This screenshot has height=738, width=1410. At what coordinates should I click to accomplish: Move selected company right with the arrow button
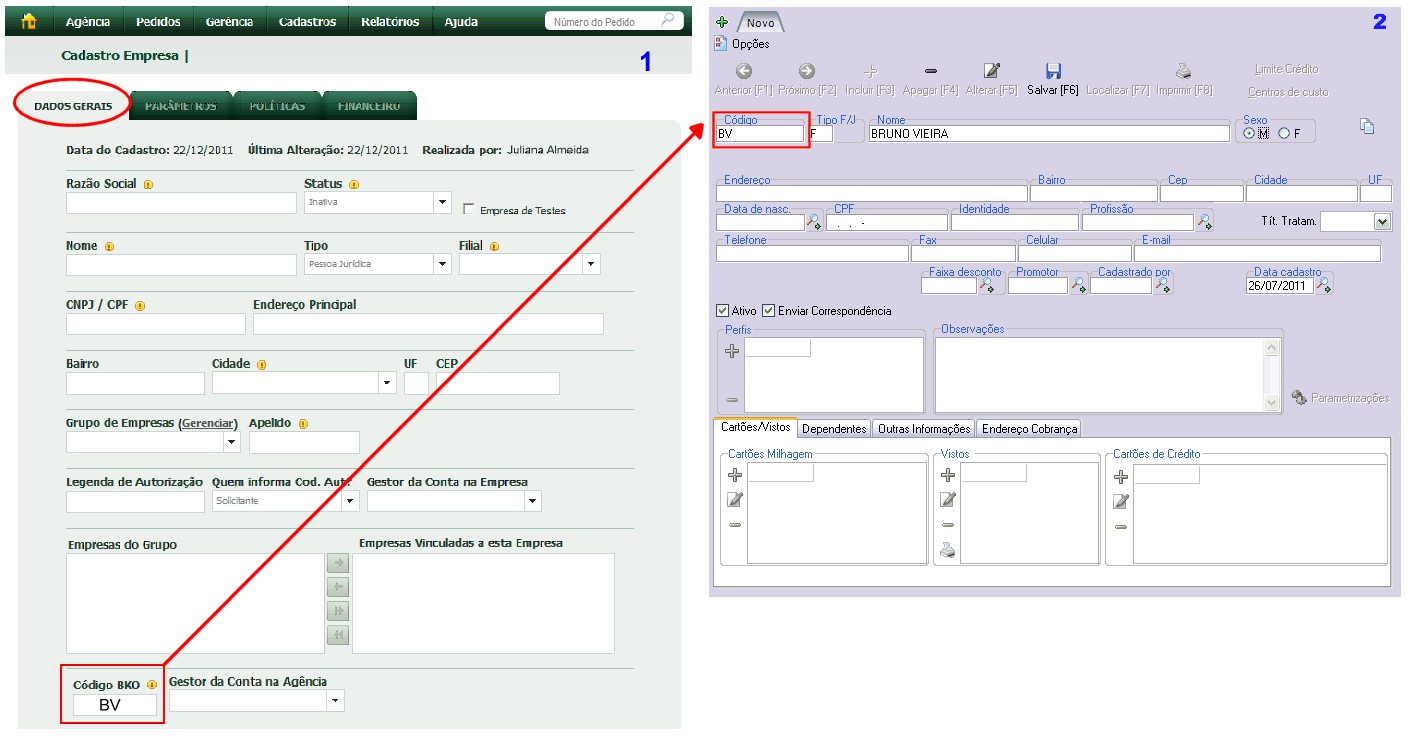point(338,563)
